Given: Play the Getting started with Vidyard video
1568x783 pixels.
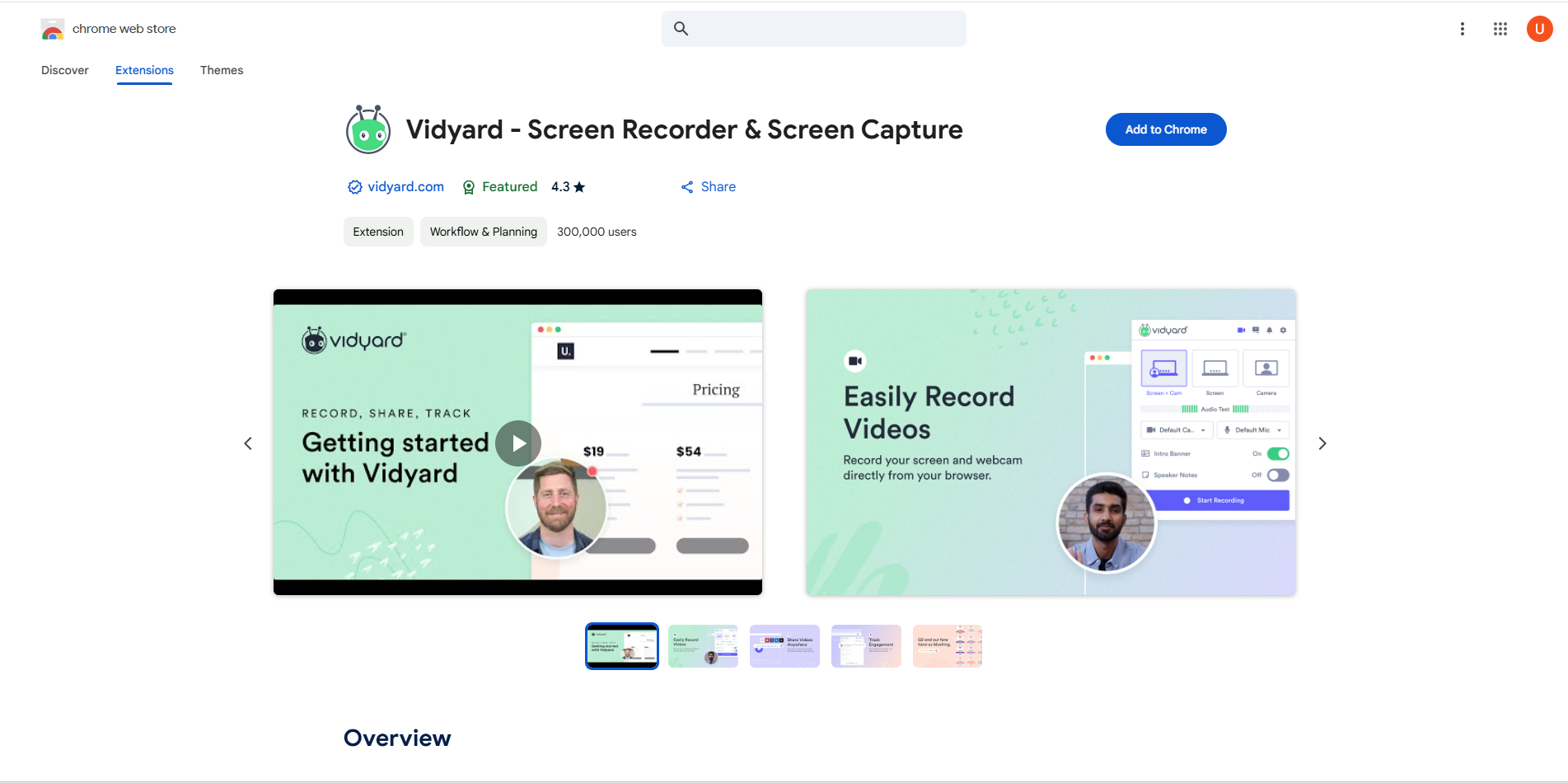Looking at the screenshot, I should pos(517,443).
